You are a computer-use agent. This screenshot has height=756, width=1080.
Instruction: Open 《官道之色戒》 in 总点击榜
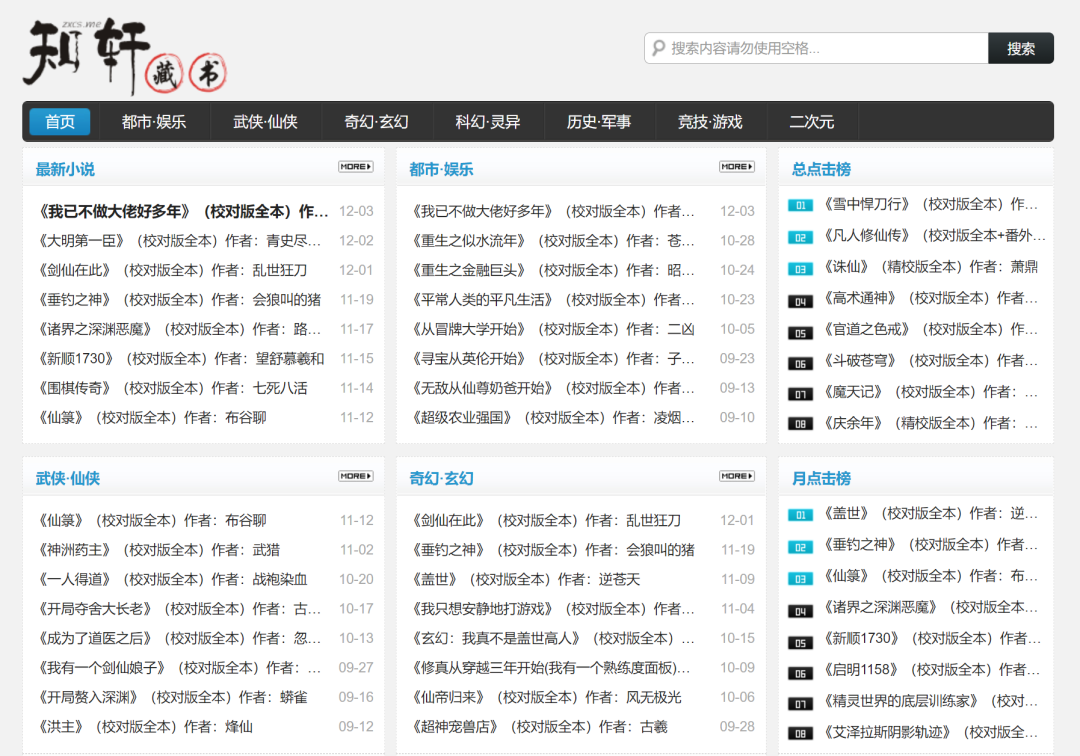pos(931,330)
